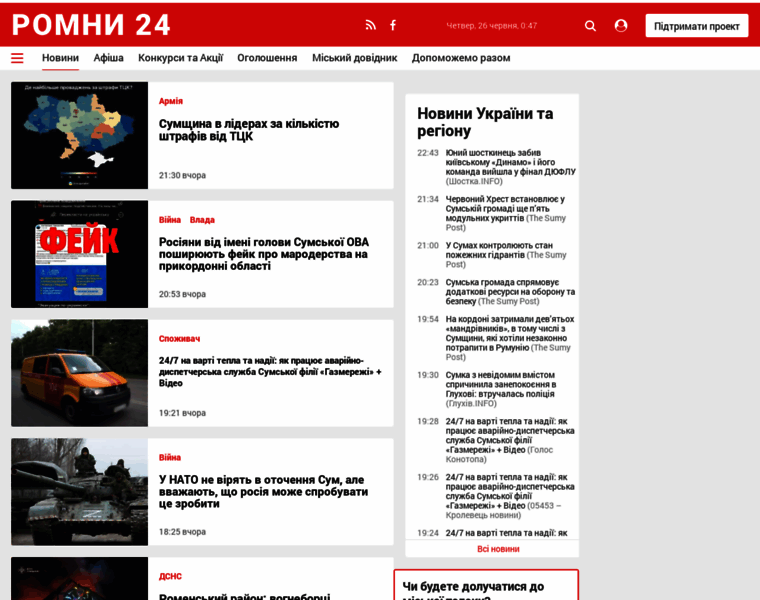Click the ФЕЙК article thumbnail
760x600 pixels.
79,254
